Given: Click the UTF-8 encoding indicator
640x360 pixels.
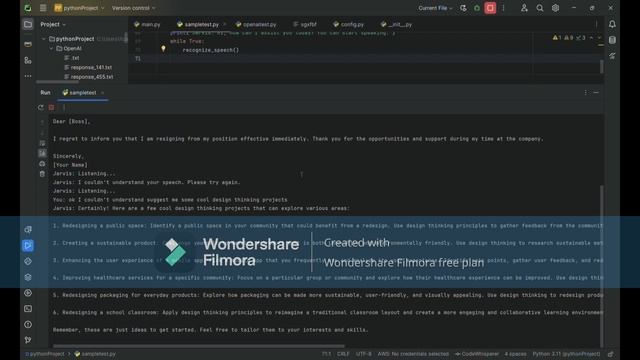Looking at the screenshot, I should [364, 354].
